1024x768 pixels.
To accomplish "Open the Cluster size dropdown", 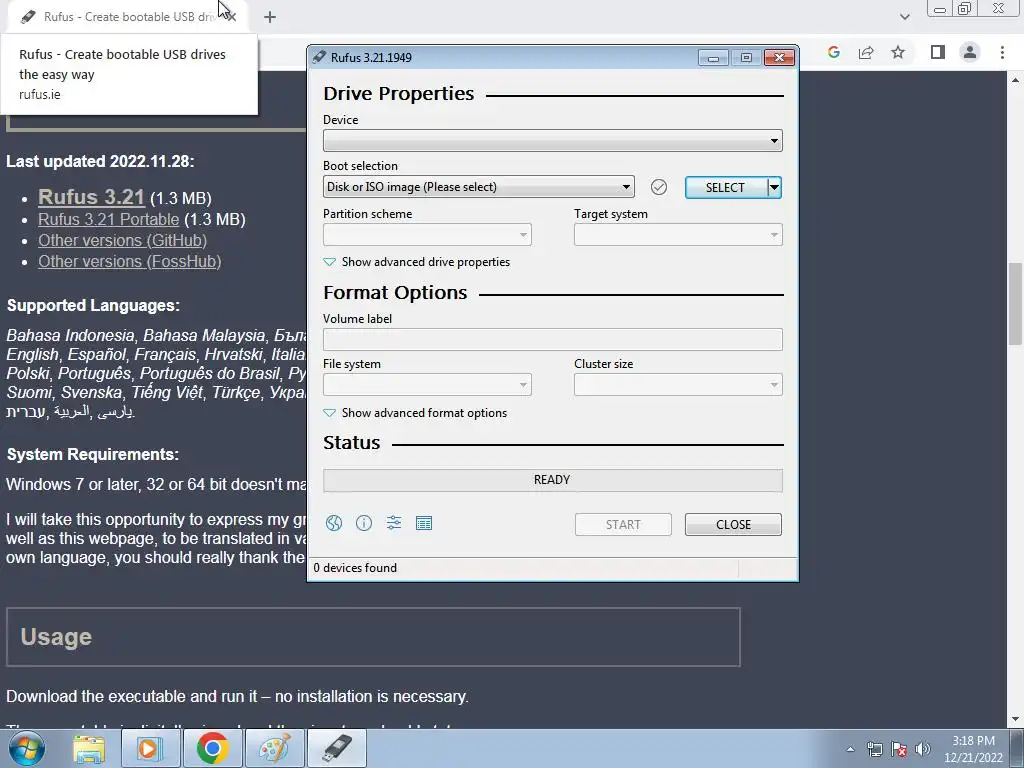I will point(678,385).
